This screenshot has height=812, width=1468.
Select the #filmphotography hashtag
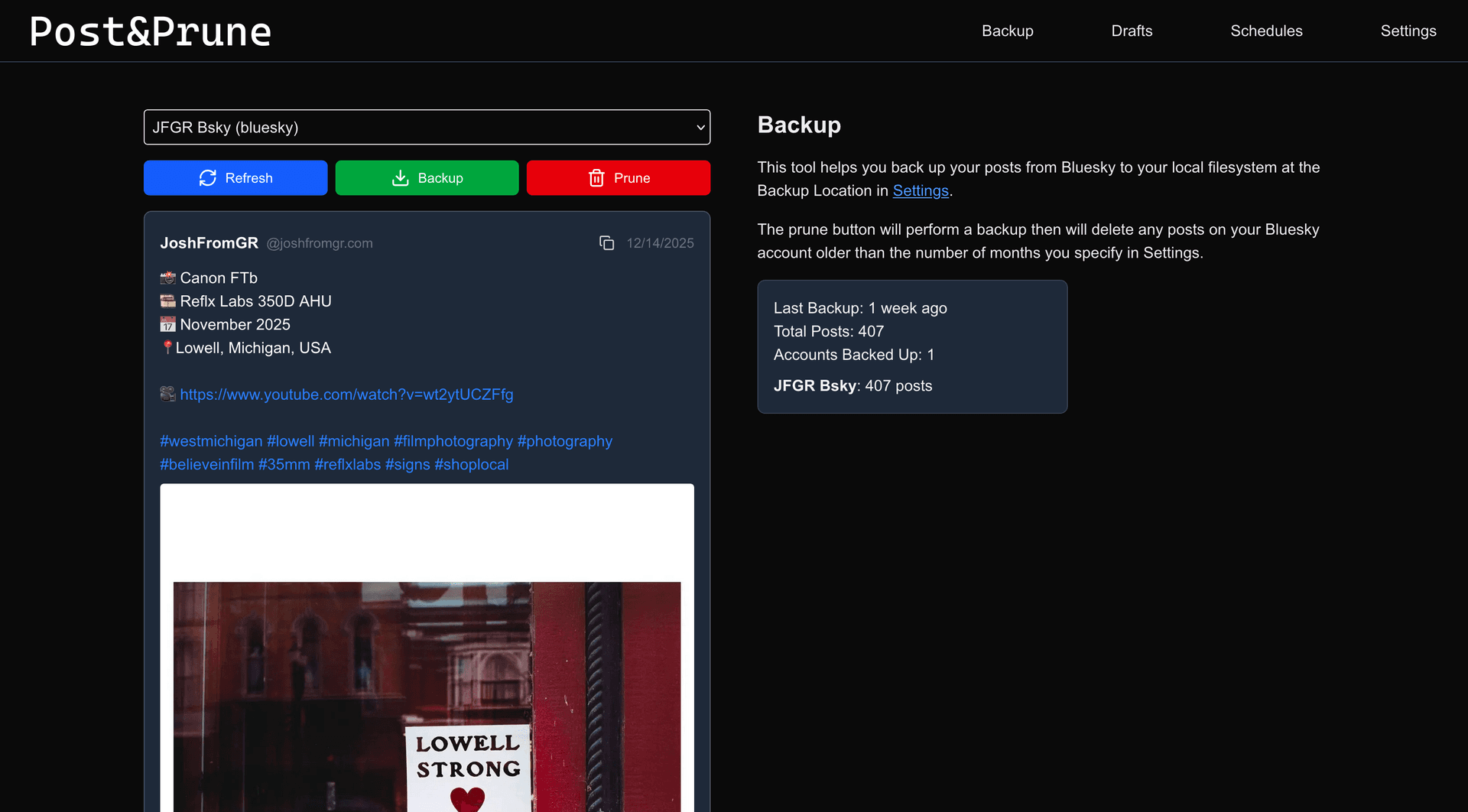tap(453, 441)
